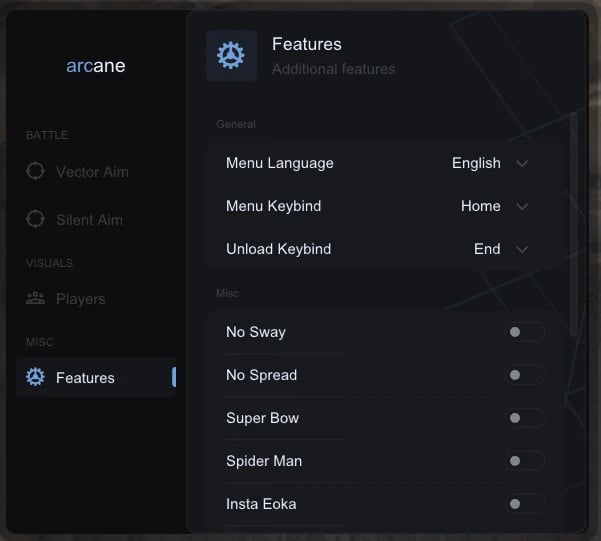Toggle the Spider Man switch

pos(524,461)
